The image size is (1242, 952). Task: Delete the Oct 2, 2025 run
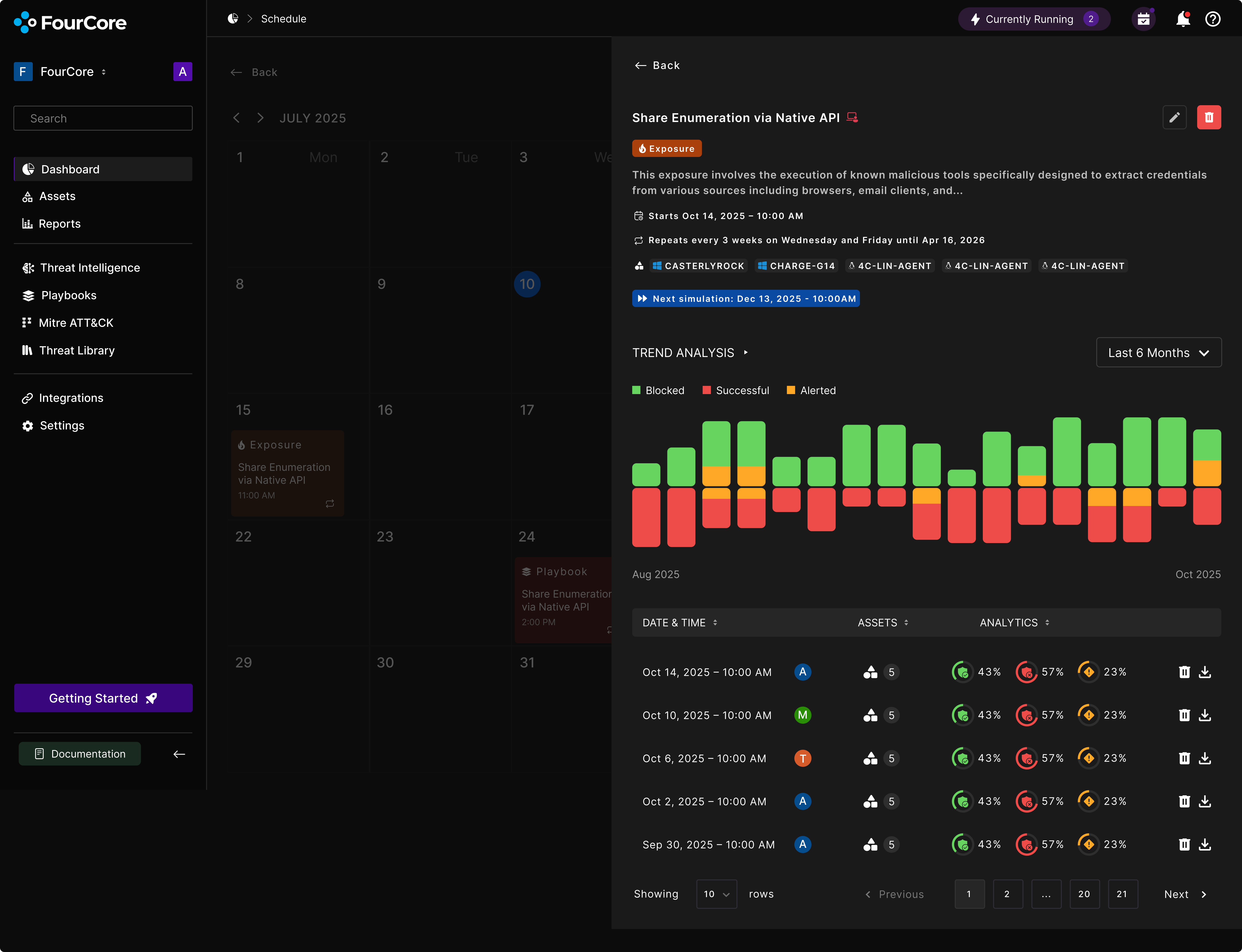(x=1184, y=801)
